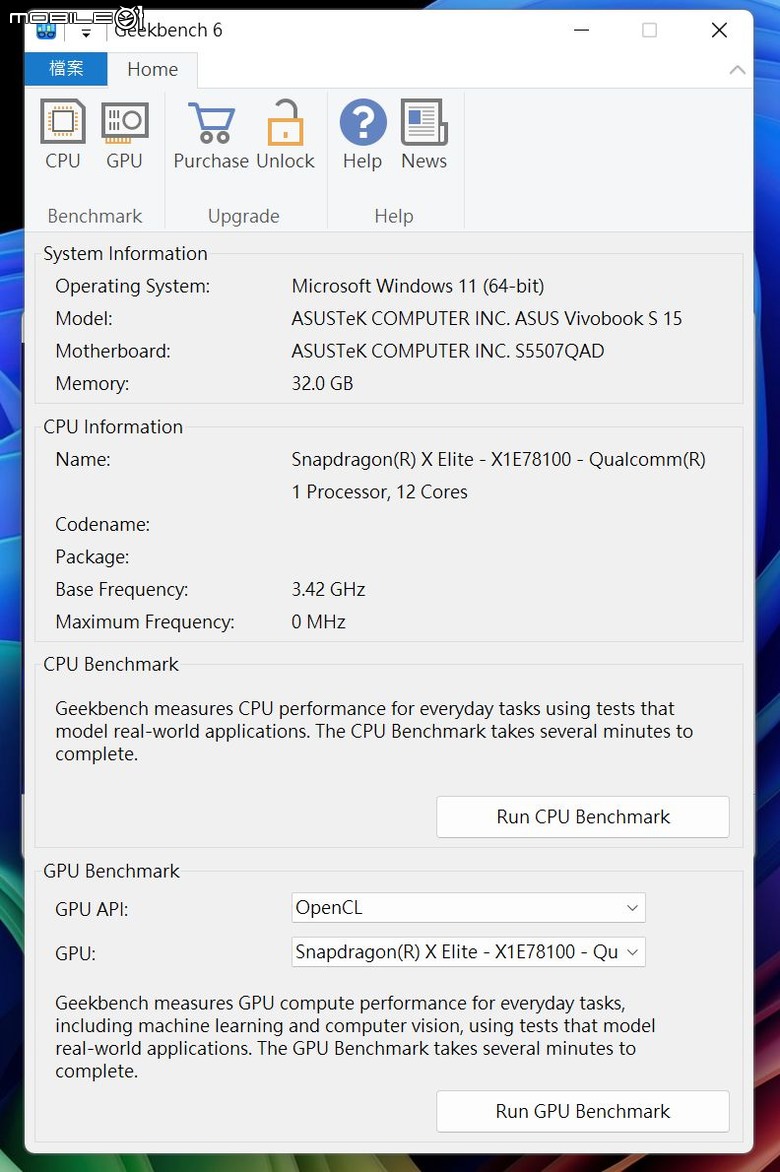
Task: Select the maximum frequency '0 MHz'
Action: [318, 622]
